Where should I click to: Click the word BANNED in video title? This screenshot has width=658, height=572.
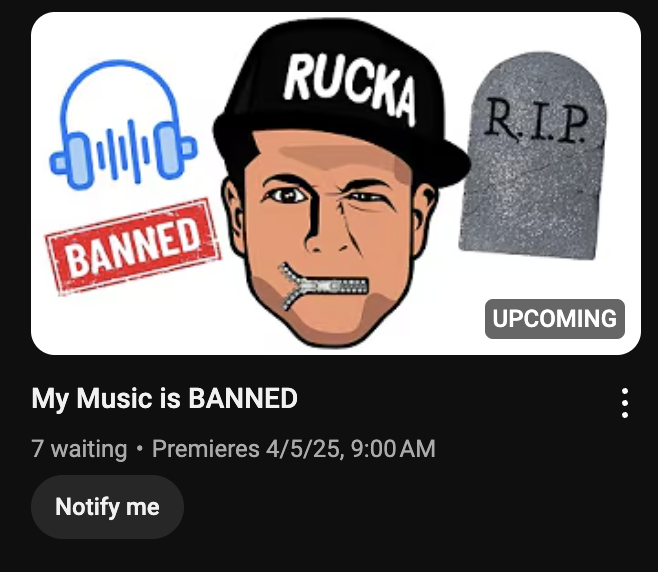coord(243,398)
